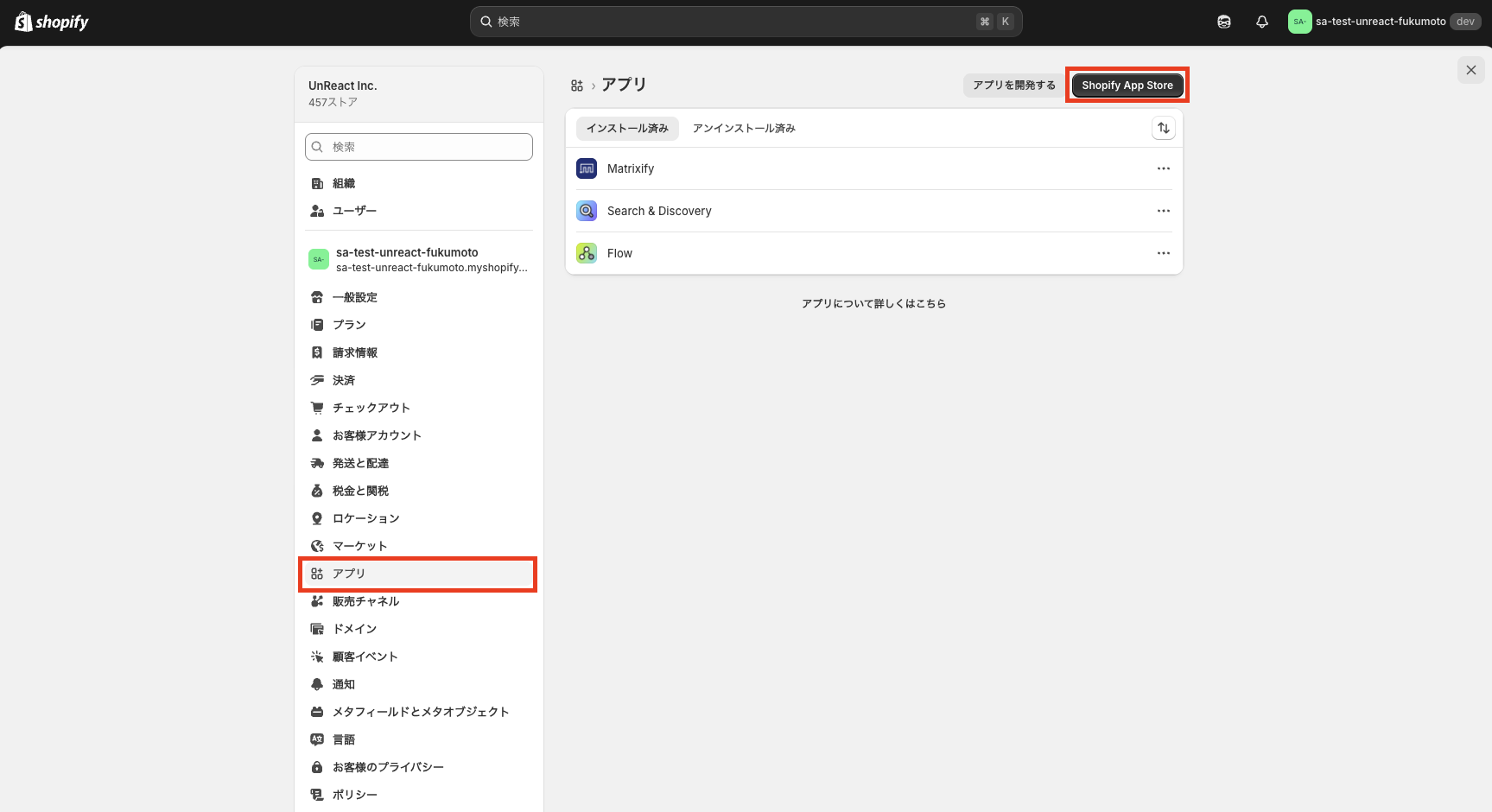Image resolution: width=1492 pixels, height=812 pixels.
Task: Click the ポリシー document icon
Action: (317, 795)
